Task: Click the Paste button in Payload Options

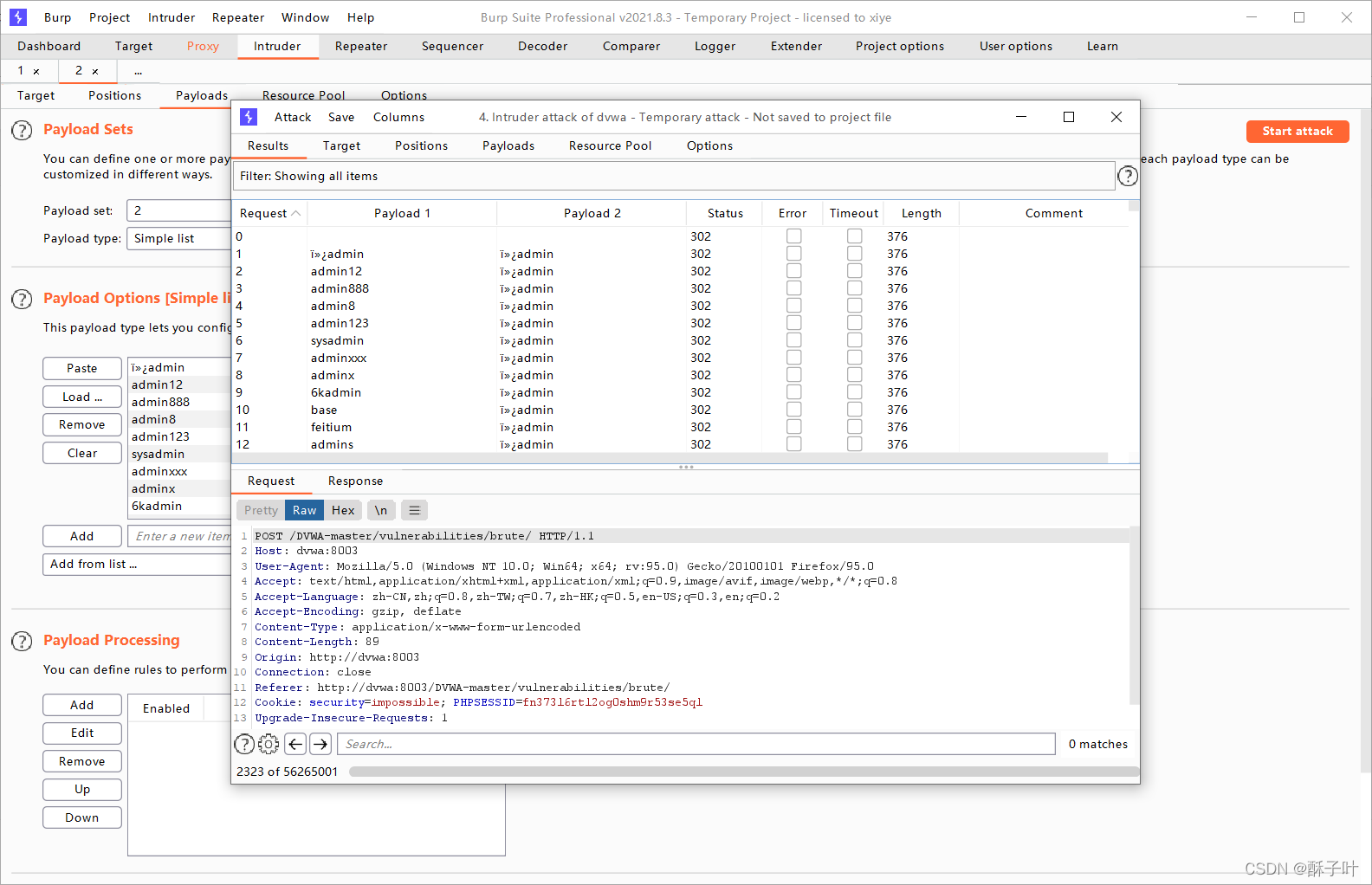Action: tap(82, 368)
